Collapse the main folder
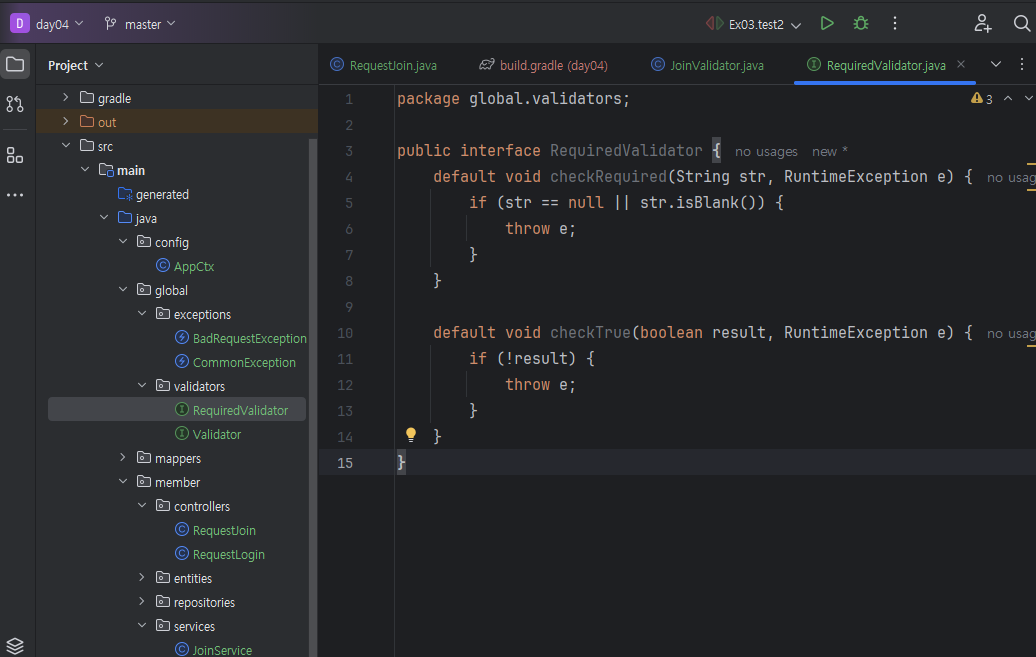1036x657 pixels. (85, 170)
